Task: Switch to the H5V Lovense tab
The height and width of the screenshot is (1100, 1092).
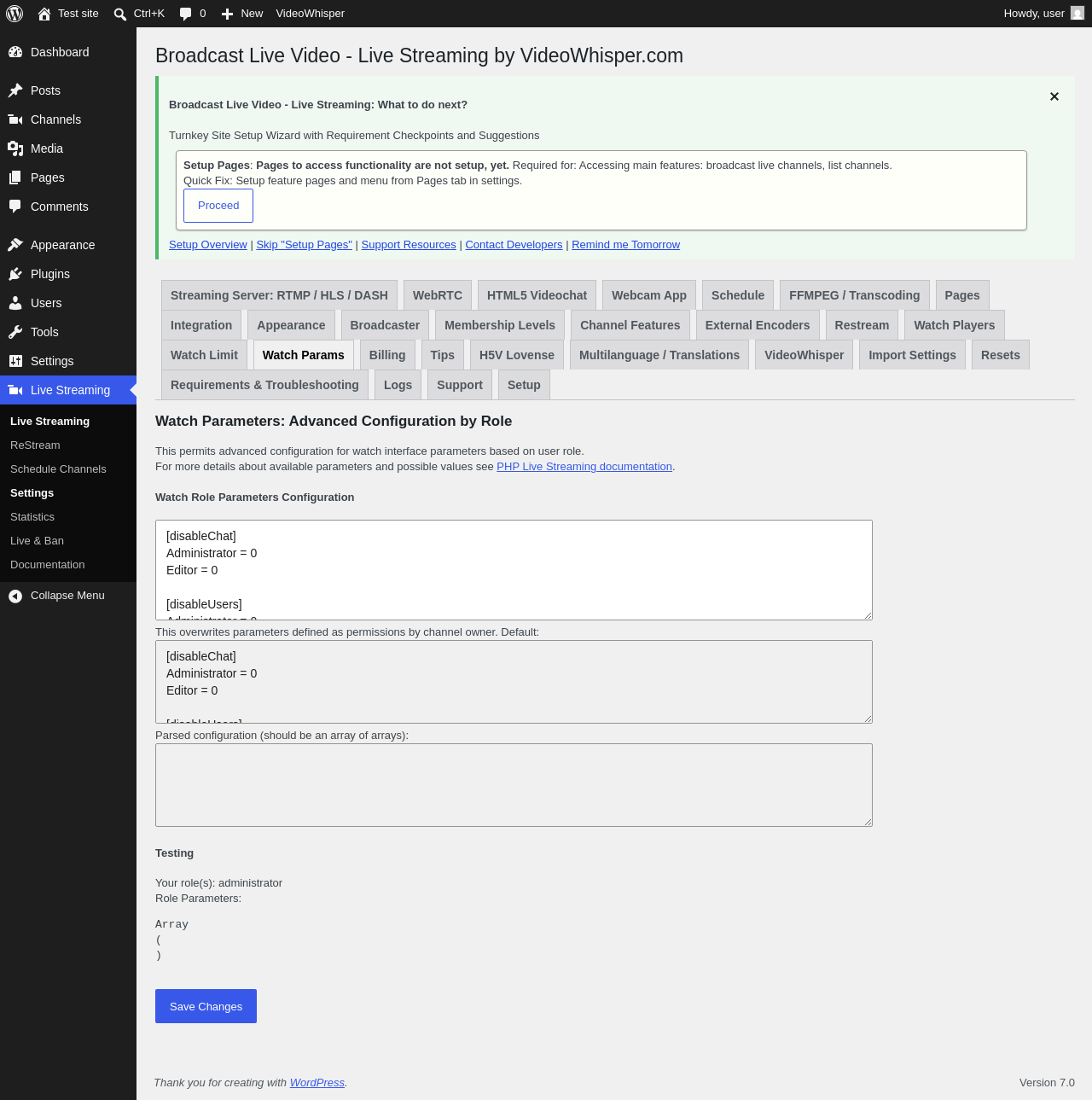Action: pos(517,355)
